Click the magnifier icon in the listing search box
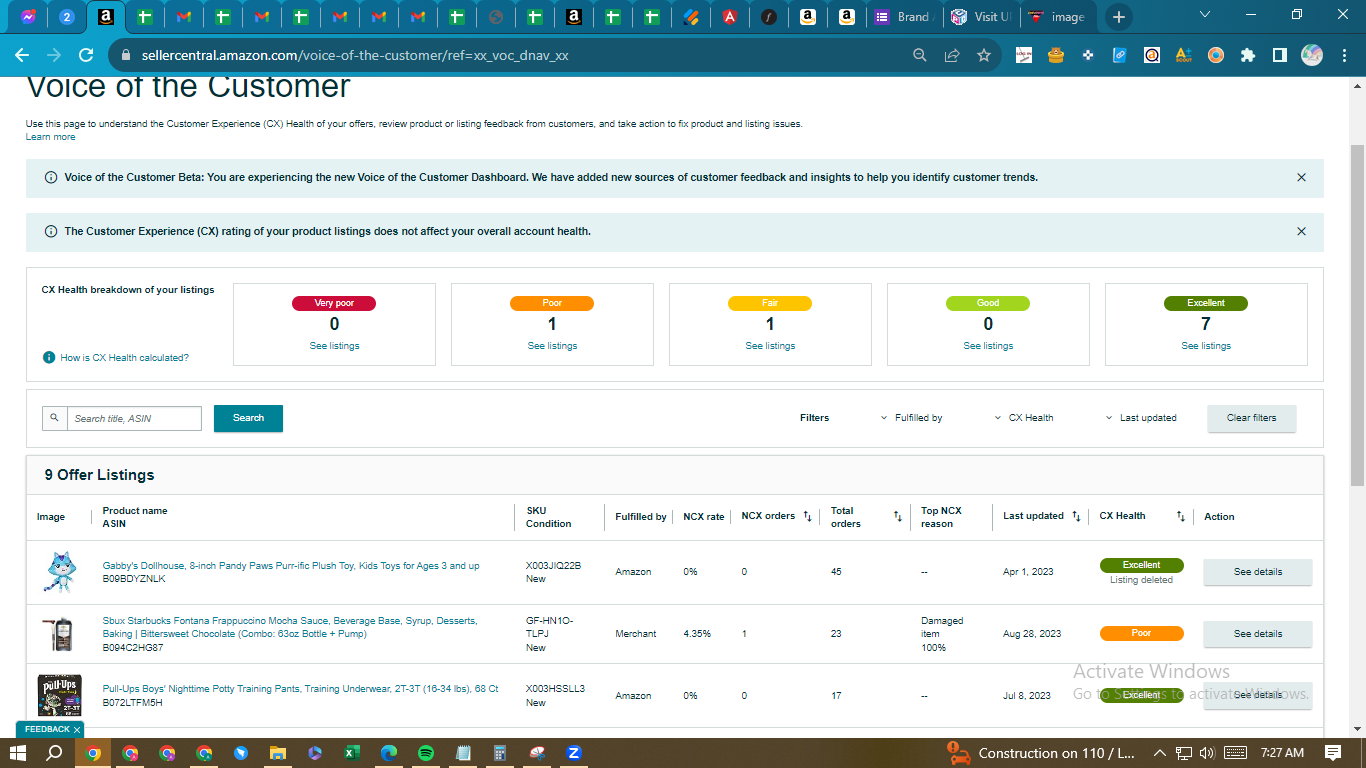 pos(54,418)
